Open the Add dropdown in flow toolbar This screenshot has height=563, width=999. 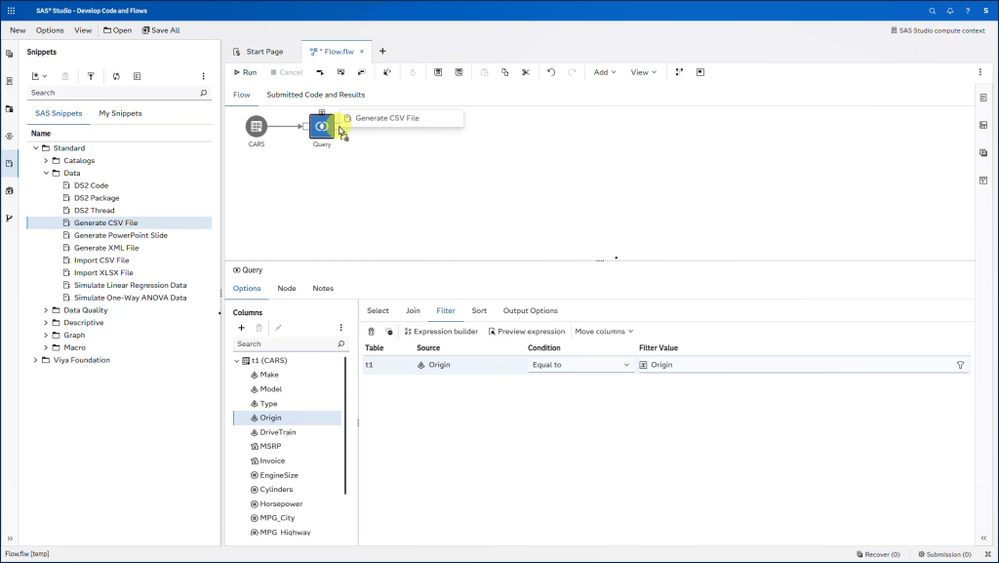(605, 72)
